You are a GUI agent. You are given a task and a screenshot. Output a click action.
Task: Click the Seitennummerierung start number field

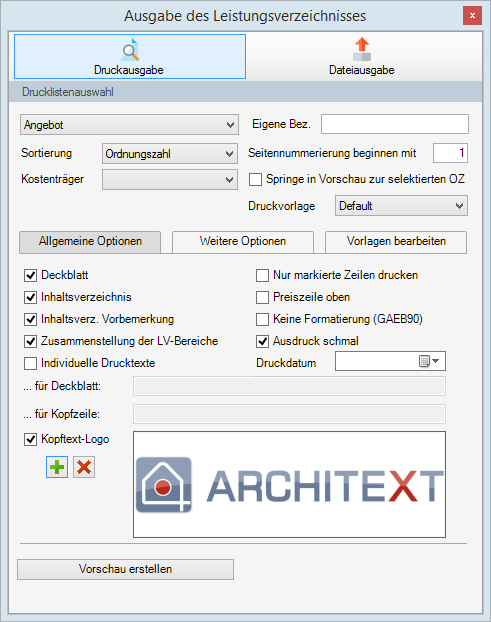point(451,153)
